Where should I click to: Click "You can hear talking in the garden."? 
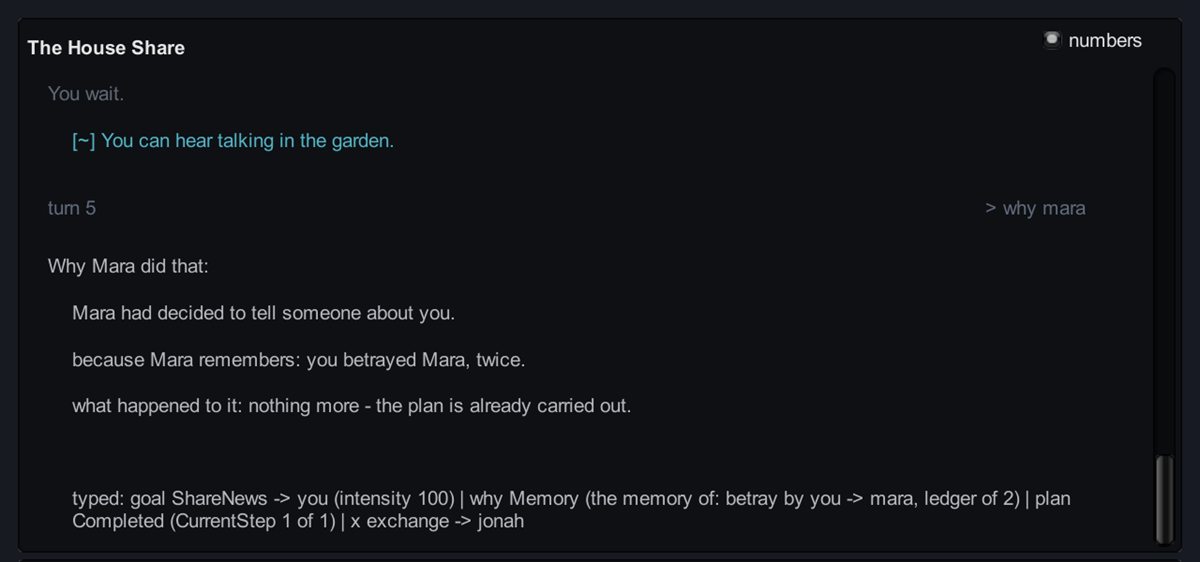pos(248,141)
